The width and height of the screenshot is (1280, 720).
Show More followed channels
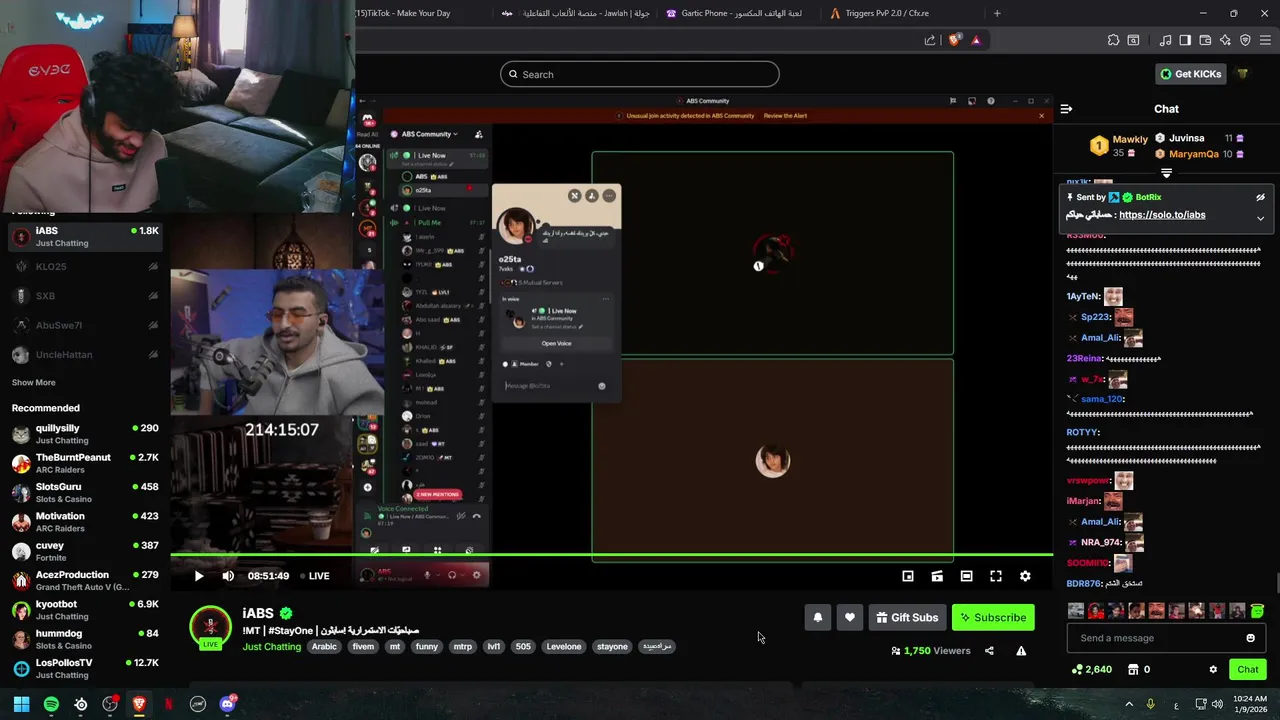click(x=33, y=383)
